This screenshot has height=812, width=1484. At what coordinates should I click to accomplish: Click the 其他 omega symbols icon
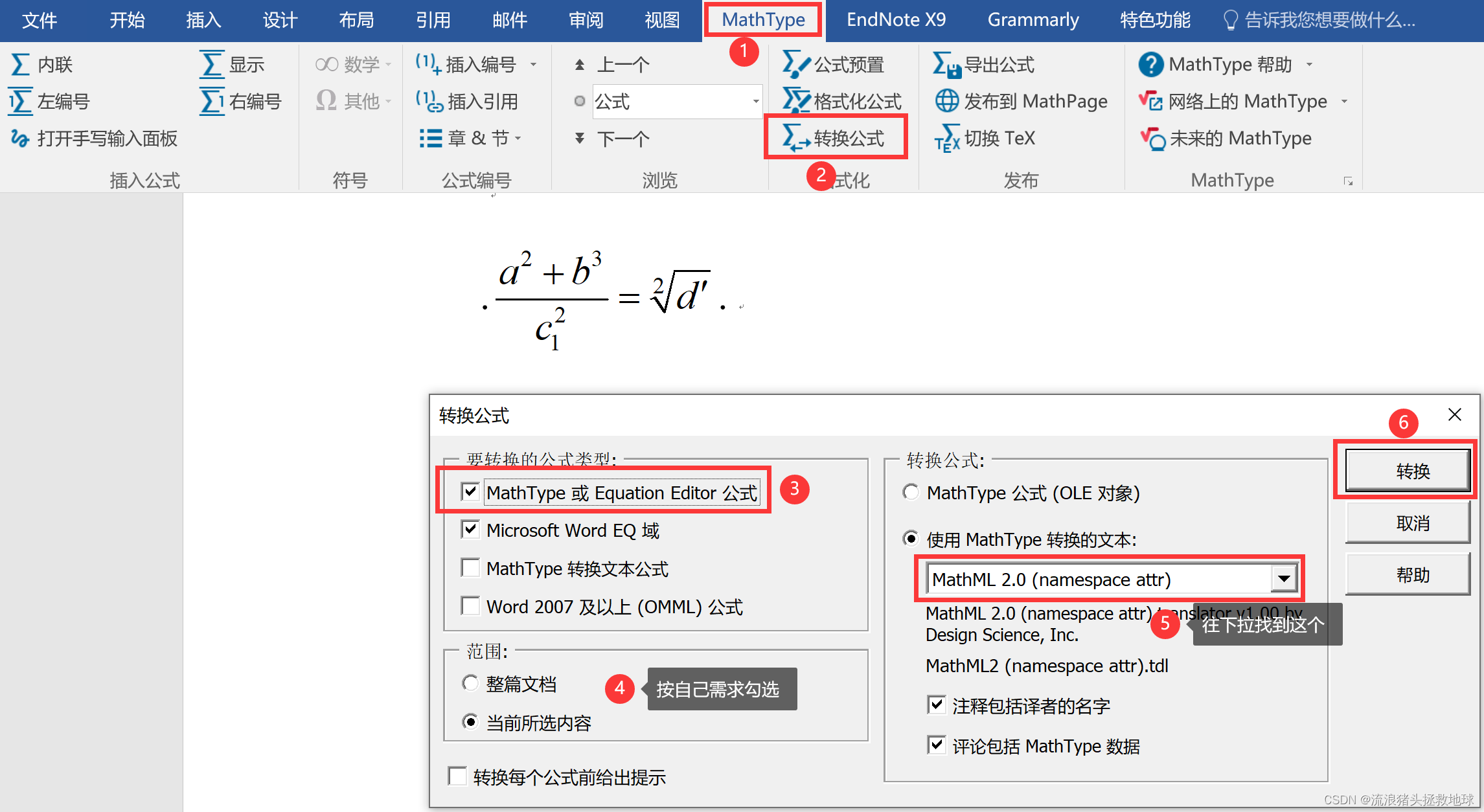tap(326, 101)
